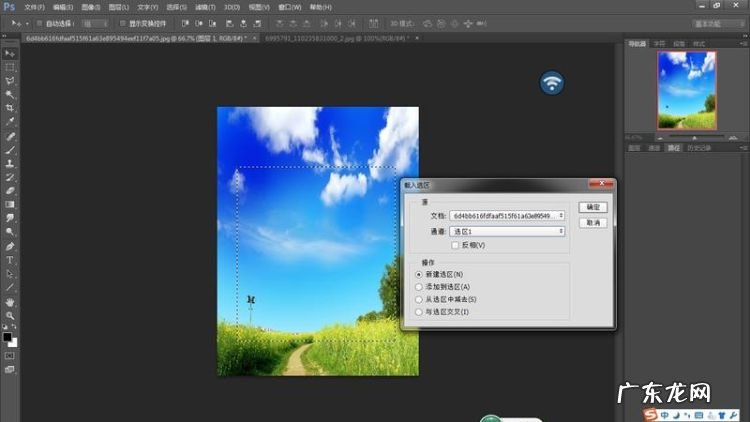Check the 反相(V) invert checkbox

pos(456,245)
